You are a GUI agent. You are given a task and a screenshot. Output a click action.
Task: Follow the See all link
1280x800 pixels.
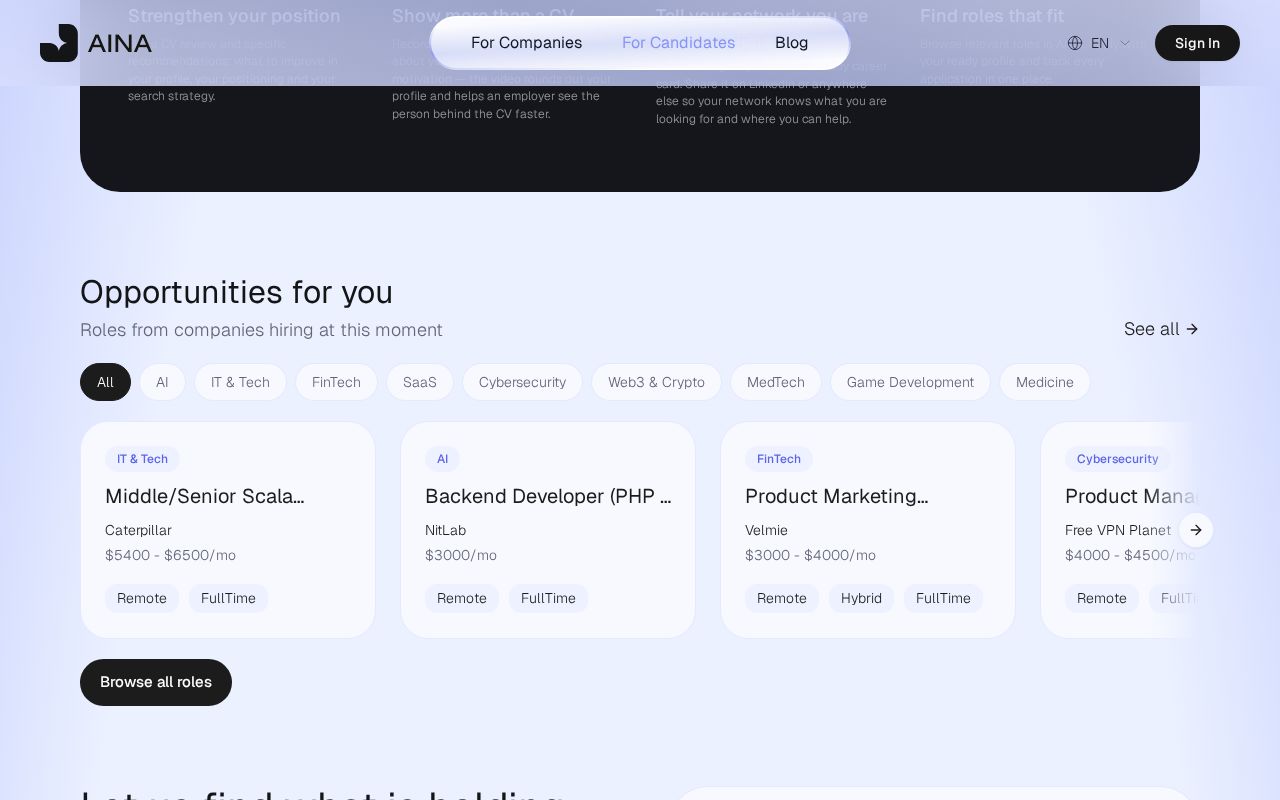click(1161, 329)
